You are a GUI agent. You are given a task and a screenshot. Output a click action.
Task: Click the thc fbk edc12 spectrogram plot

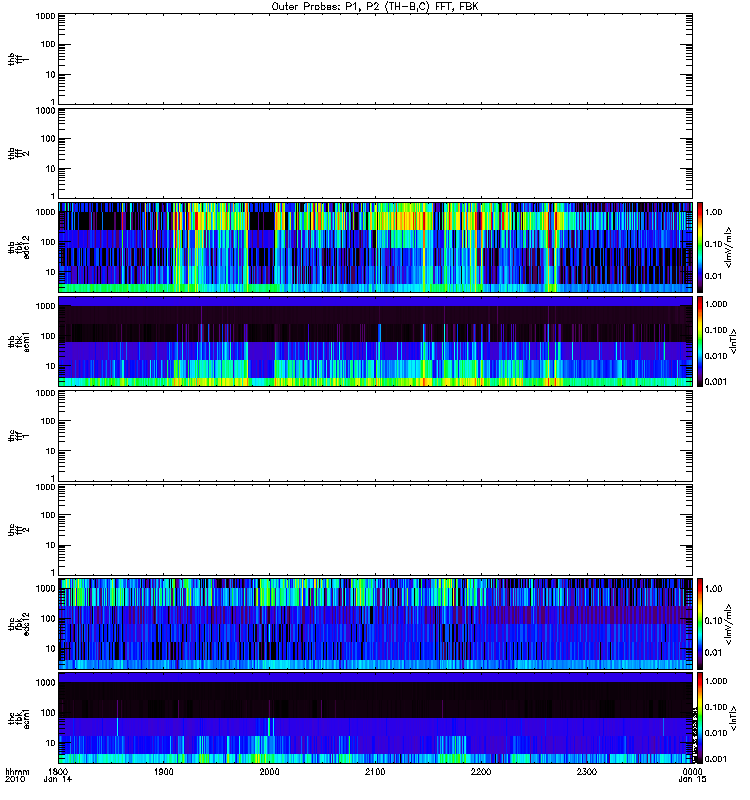coord(376,623)
